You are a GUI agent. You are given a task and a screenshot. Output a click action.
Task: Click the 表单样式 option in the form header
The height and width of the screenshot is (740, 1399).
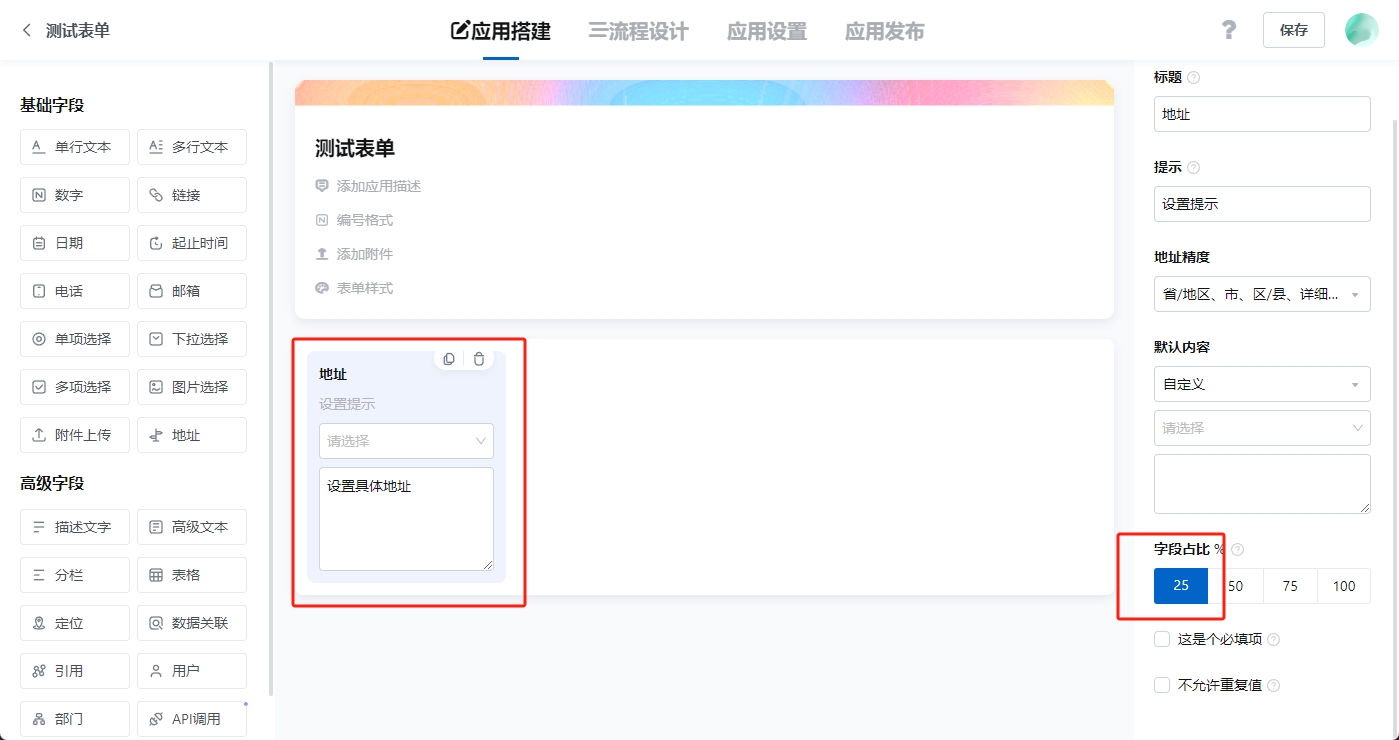364,288
